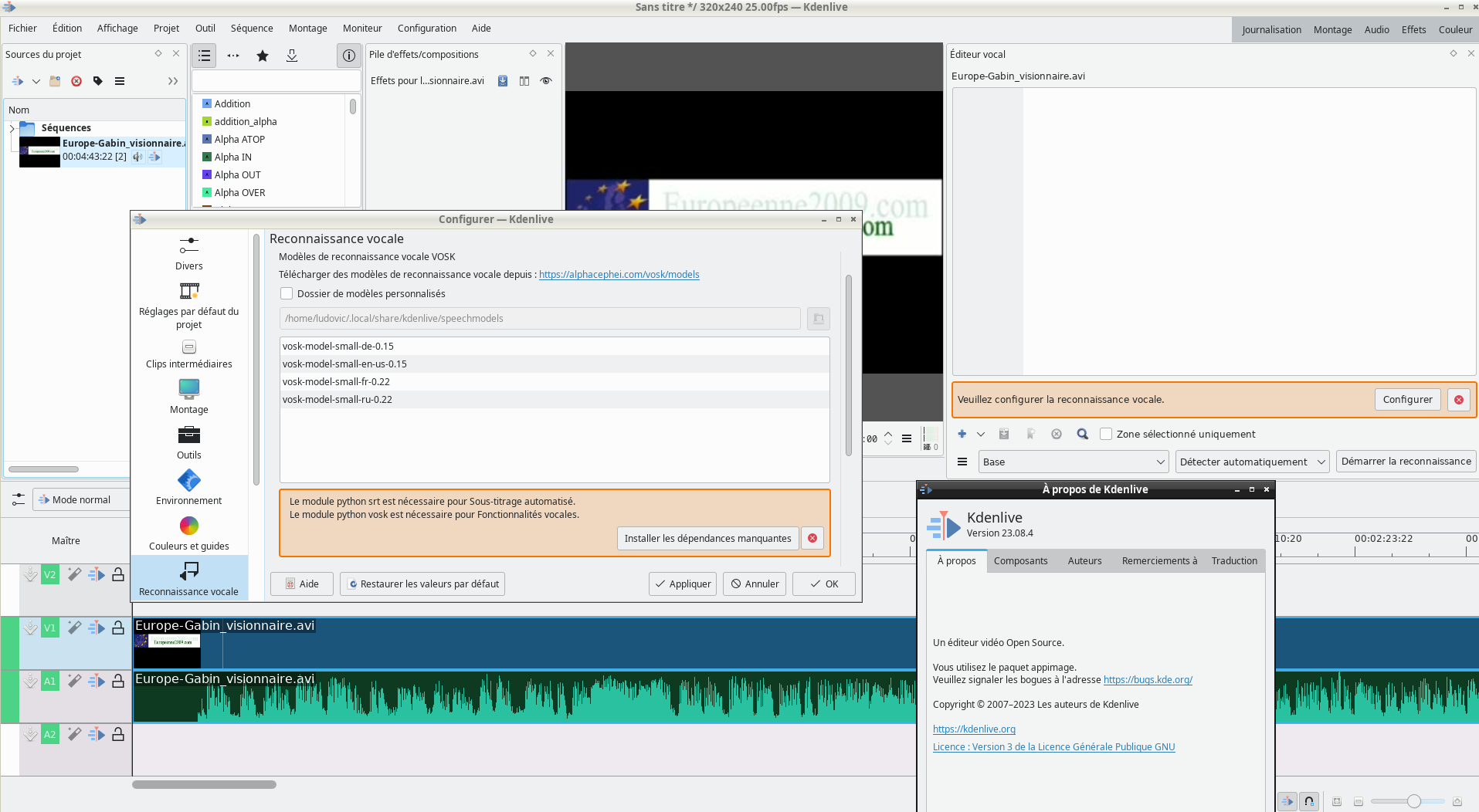The height and width of the screenshot is (812, 1479).
Task: Click the add subtitle plus icon in Éditeur vocal
Action: (x=962, y=434)
